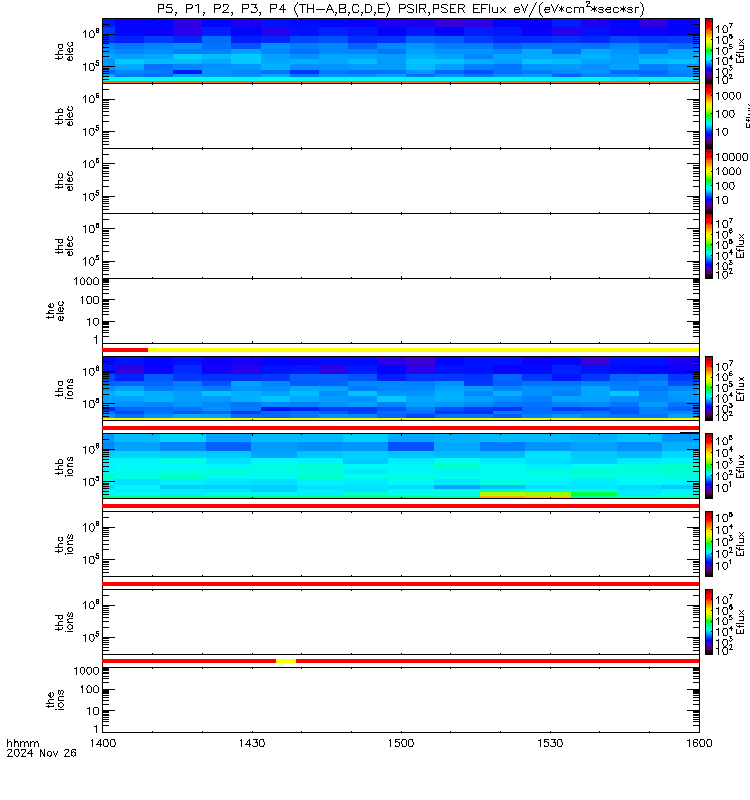Click the thb ions spectrogram panel
Viewport: 750px width, 800px height.
pyautogui.click(x=401, y=466)
